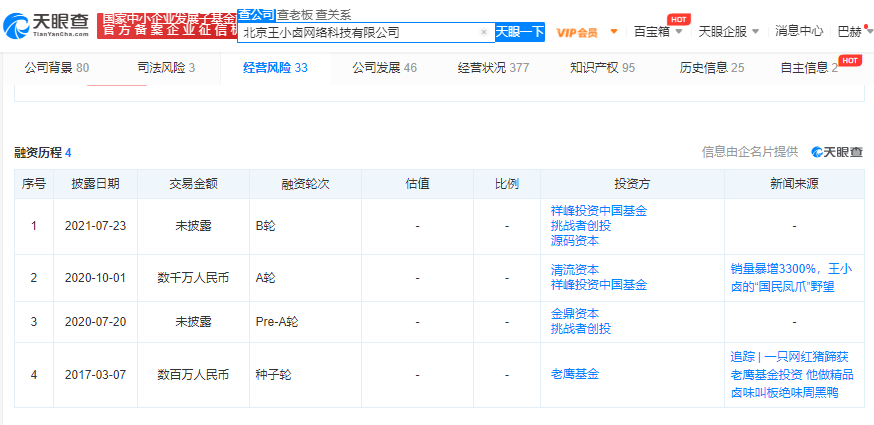
Task: Click the 投资方 column header
Action: [x=632, y=184]
